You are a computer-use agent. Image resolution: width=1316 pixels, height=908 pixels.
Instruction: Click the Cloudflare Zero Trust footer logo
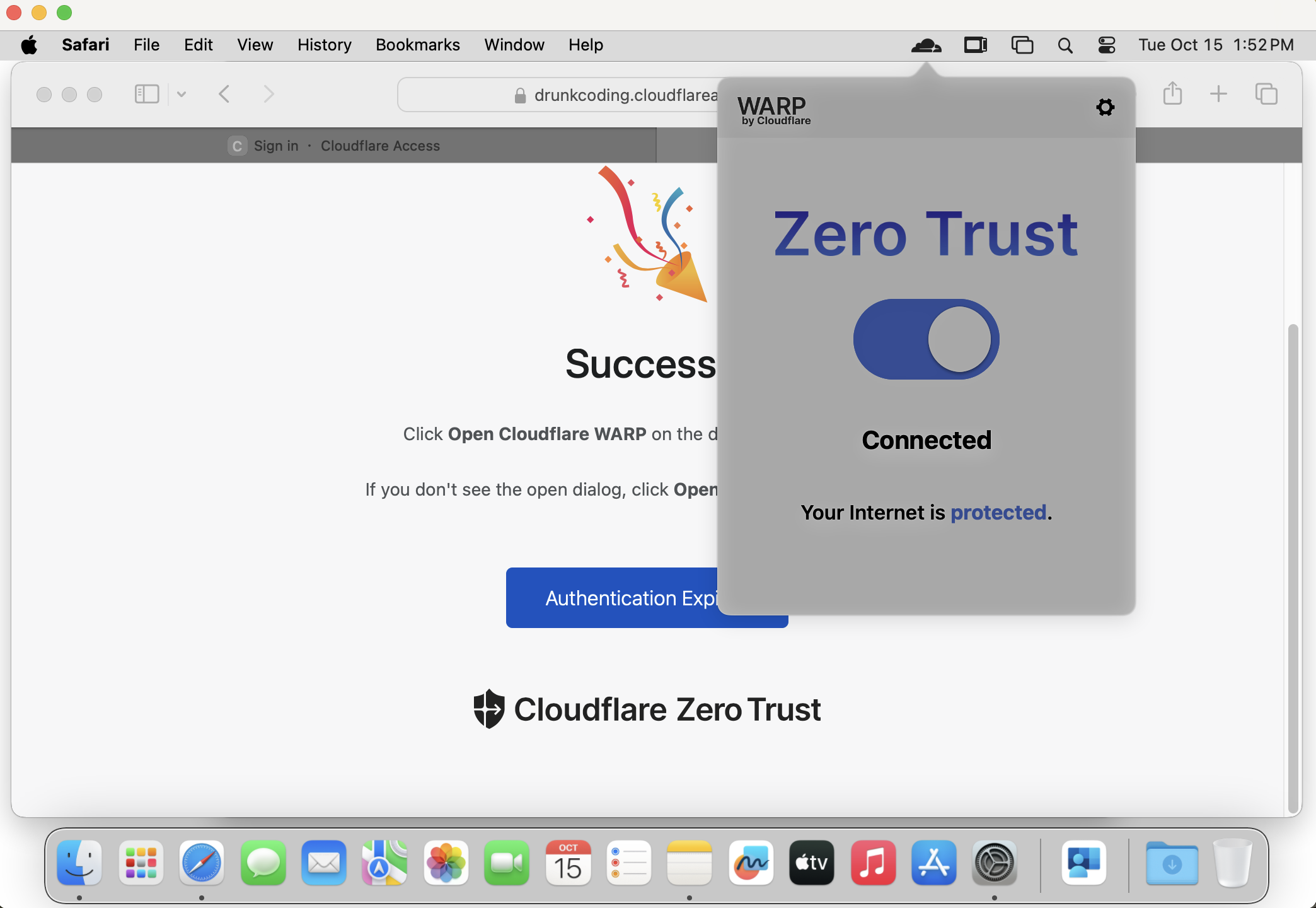coord(647,709)
